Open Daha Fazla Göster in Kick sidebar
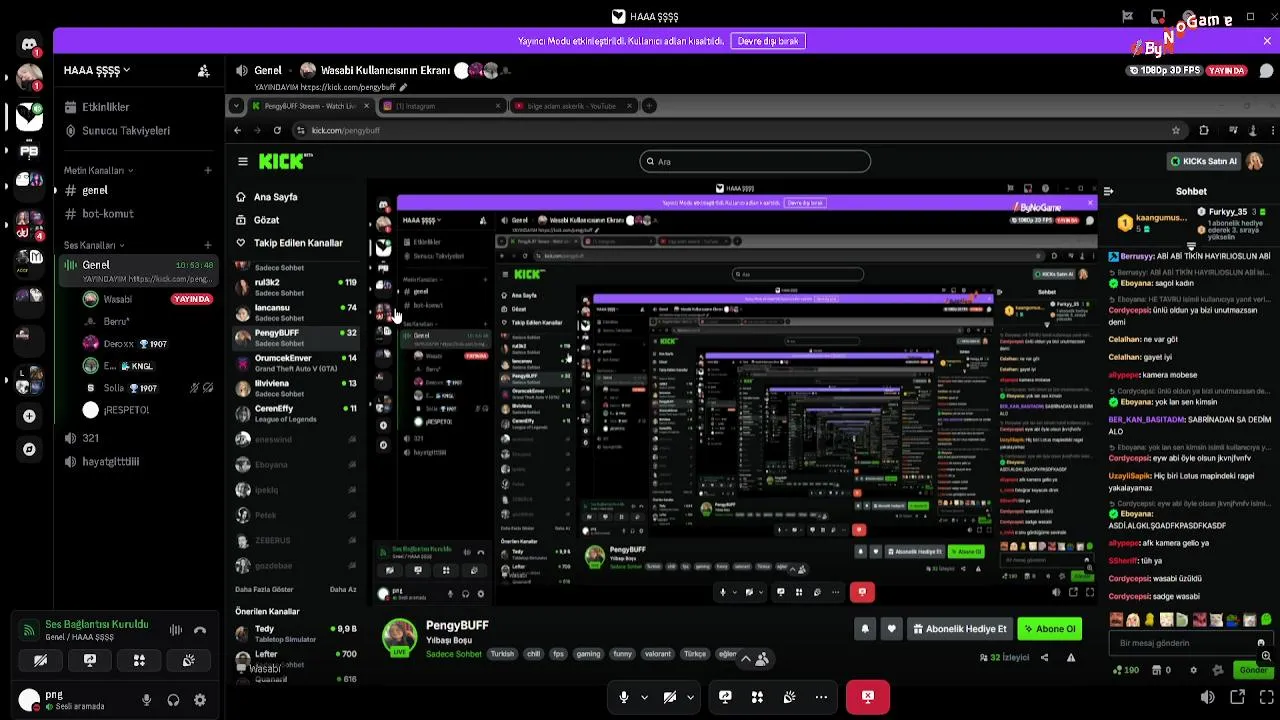This screenshot has width=1280, height=720. (x=264, y=590)
